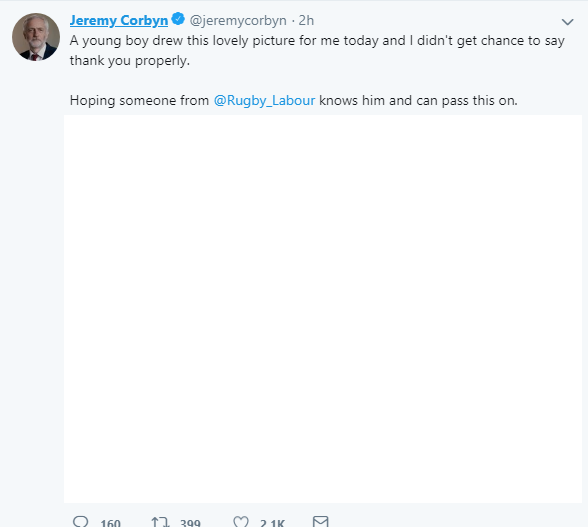This screenshot has height=527, width=588.
Task: Click the 160 replies count
Action: (110, 523)
